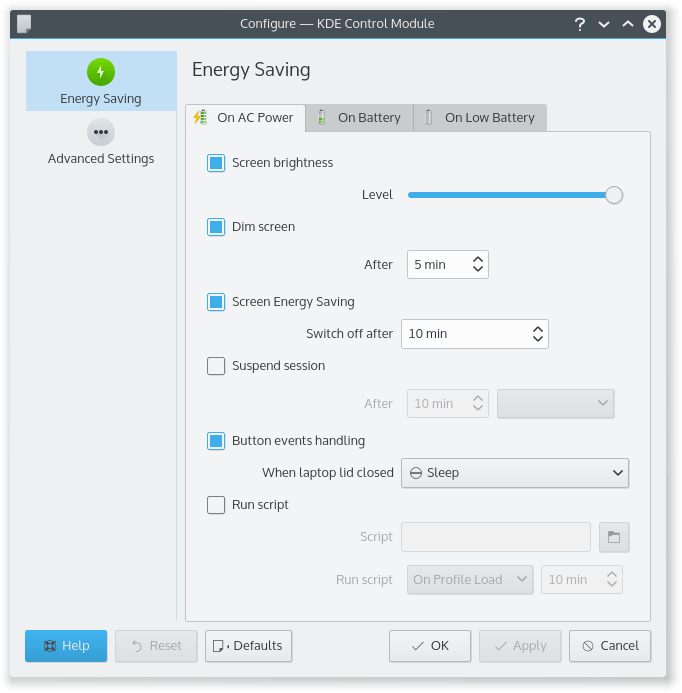Enable the Run script checkbox

[216, 505]
